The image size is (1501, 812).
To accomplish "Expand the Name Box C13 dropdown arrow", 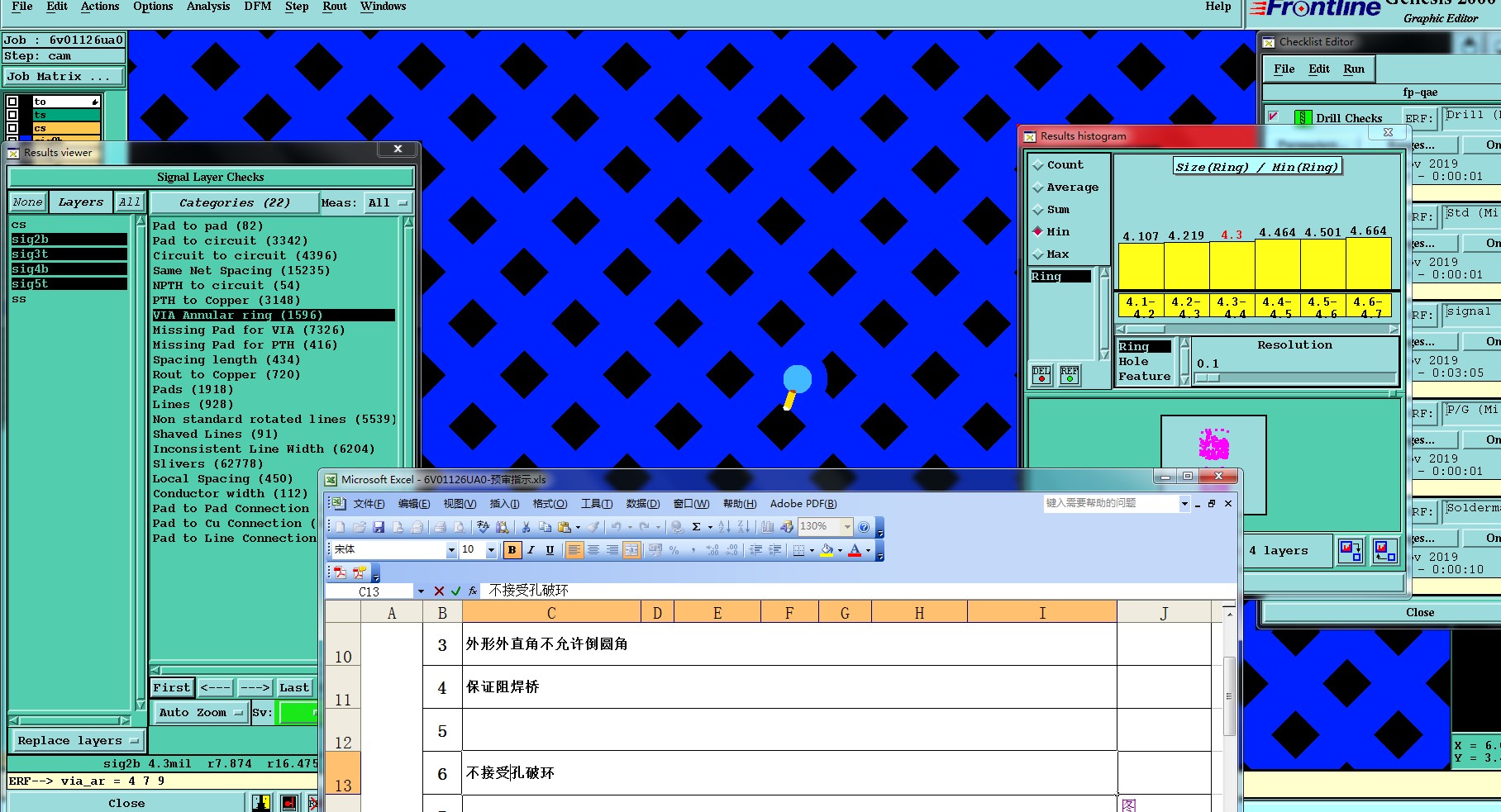I will 421,591.
